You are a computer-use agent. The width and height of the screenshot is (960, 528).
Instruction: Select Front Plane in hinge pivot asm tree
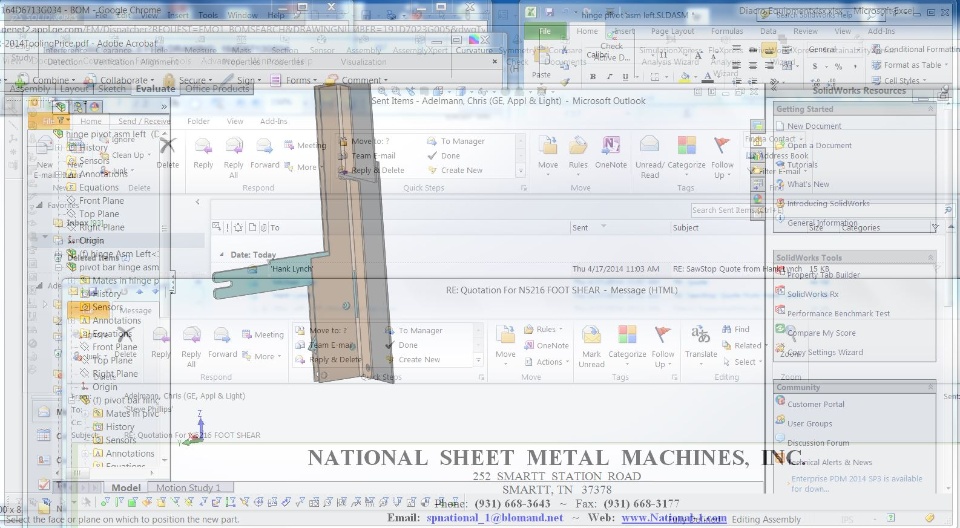101,201
